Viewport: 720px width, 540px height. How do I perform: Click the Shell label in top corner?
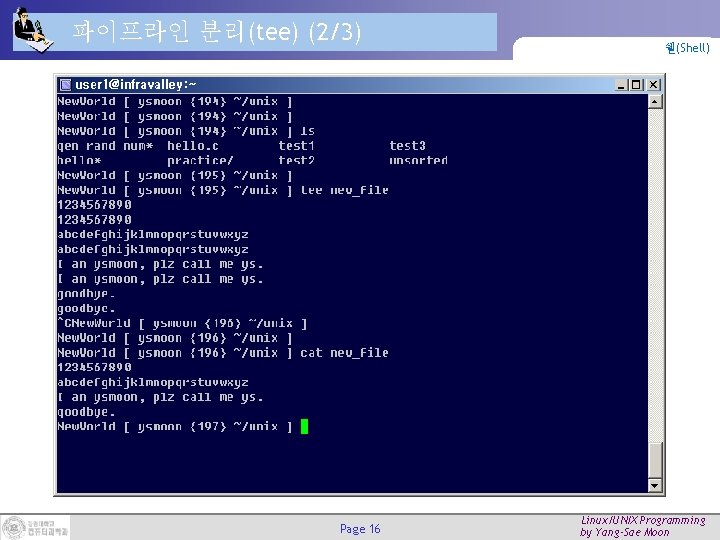pos(687,48)
